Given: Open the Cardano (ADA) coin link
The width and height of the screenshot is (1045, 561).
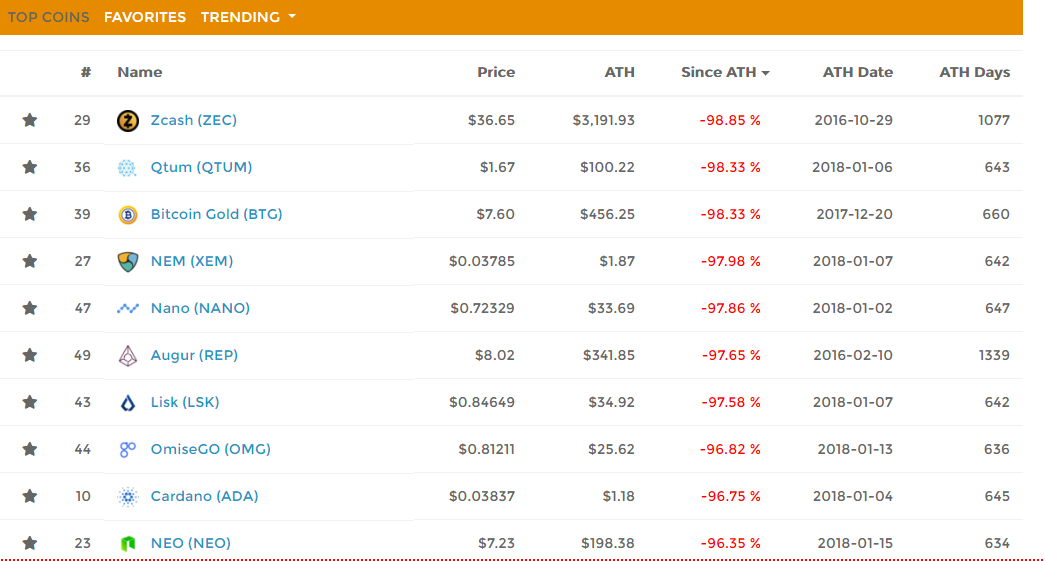Looking at the screenshot, I should (x=204, y=496).
